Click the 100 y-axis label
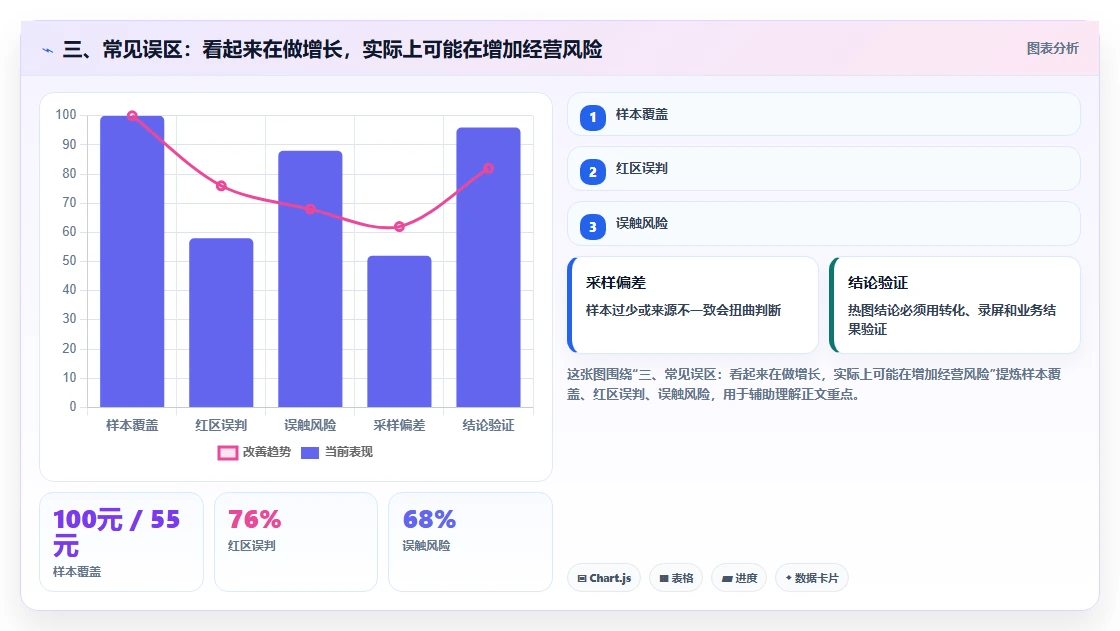The width and height of the screenshot is (1120, 631). click(66, 114)
